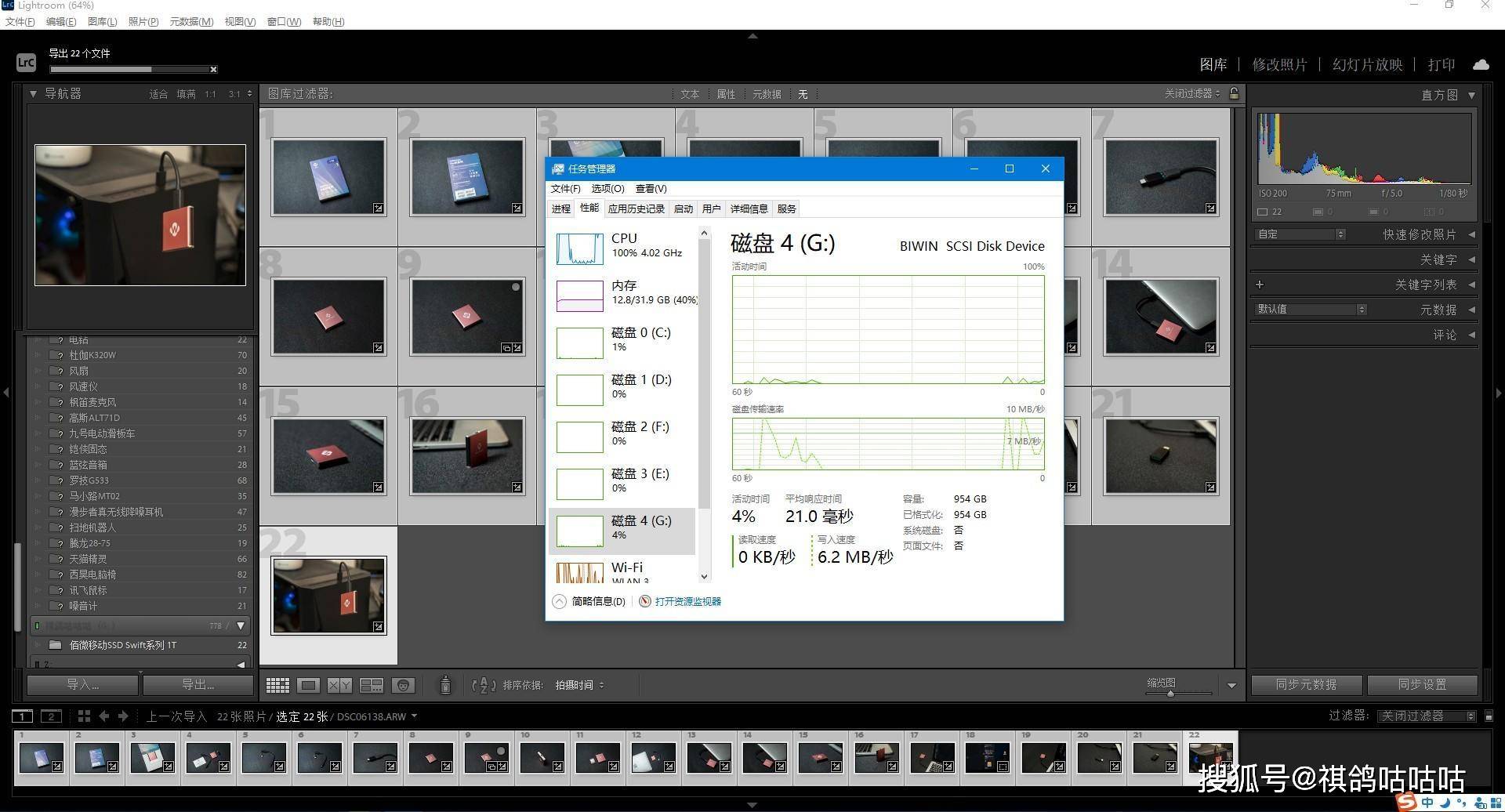The width and height of the screenshot is (1505, 812).
Task: Open the 修改照片 module
Action: 1279,64
